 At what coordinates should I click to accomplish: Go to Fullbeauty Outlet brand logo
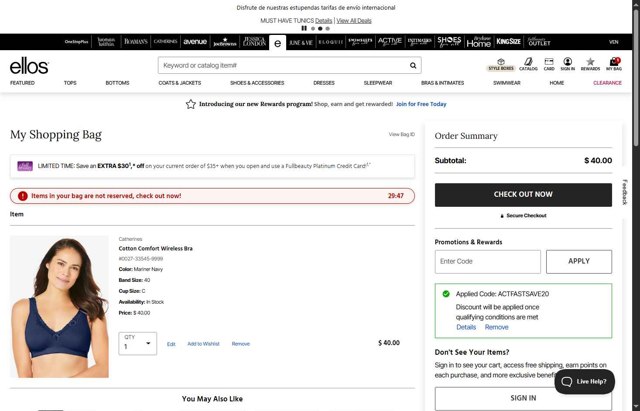pyautogui.click(x=539, y=42)
